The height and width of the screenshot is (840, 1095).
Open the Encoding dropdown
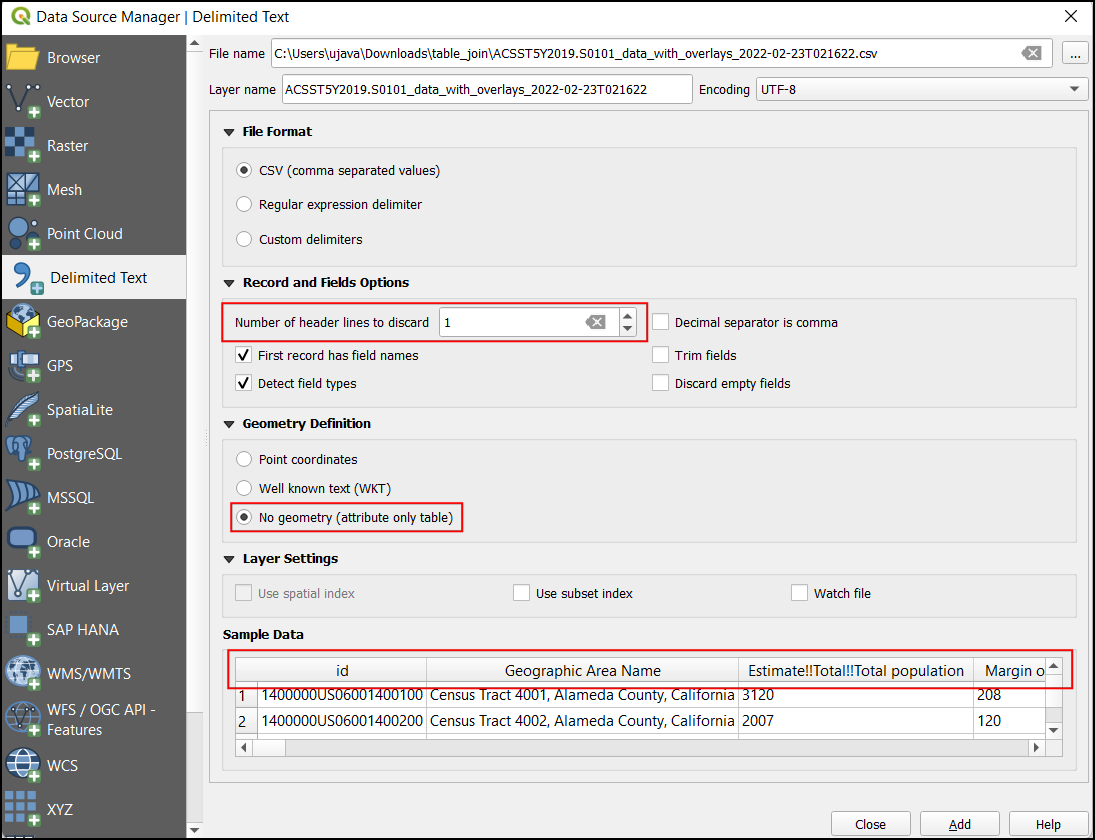[921, 89]
